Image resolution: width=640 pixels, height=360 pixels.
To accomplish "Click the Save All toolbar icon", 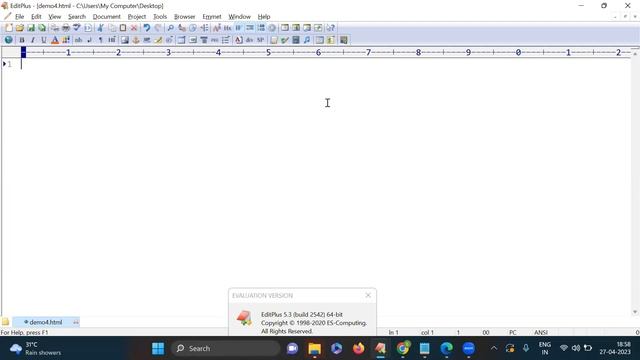I will pyautogui.click(x=42, y=28).
